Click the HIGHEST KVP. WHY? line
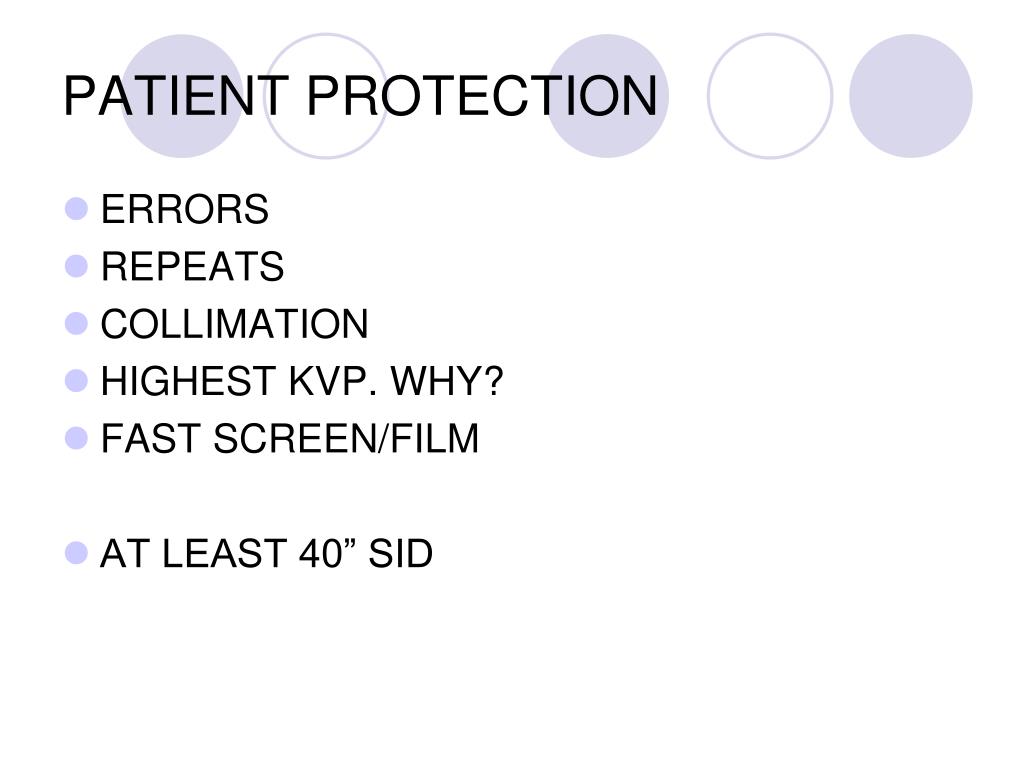This screenshot has width=1024, height=768. tap(302, 381)
